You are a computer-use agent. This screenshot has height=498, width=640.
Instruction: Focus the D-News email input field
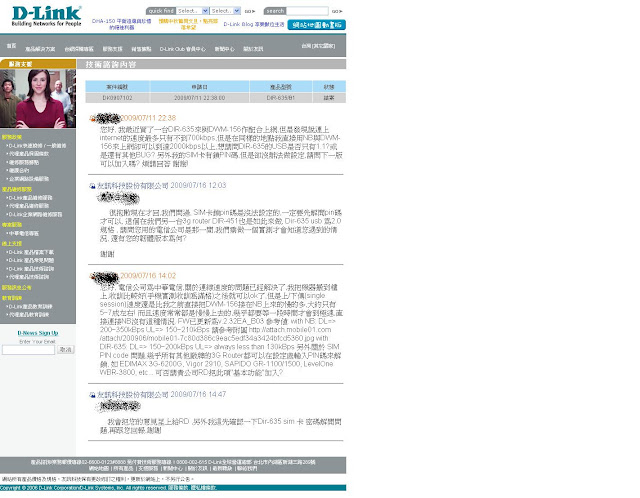(x=28, y=350)
